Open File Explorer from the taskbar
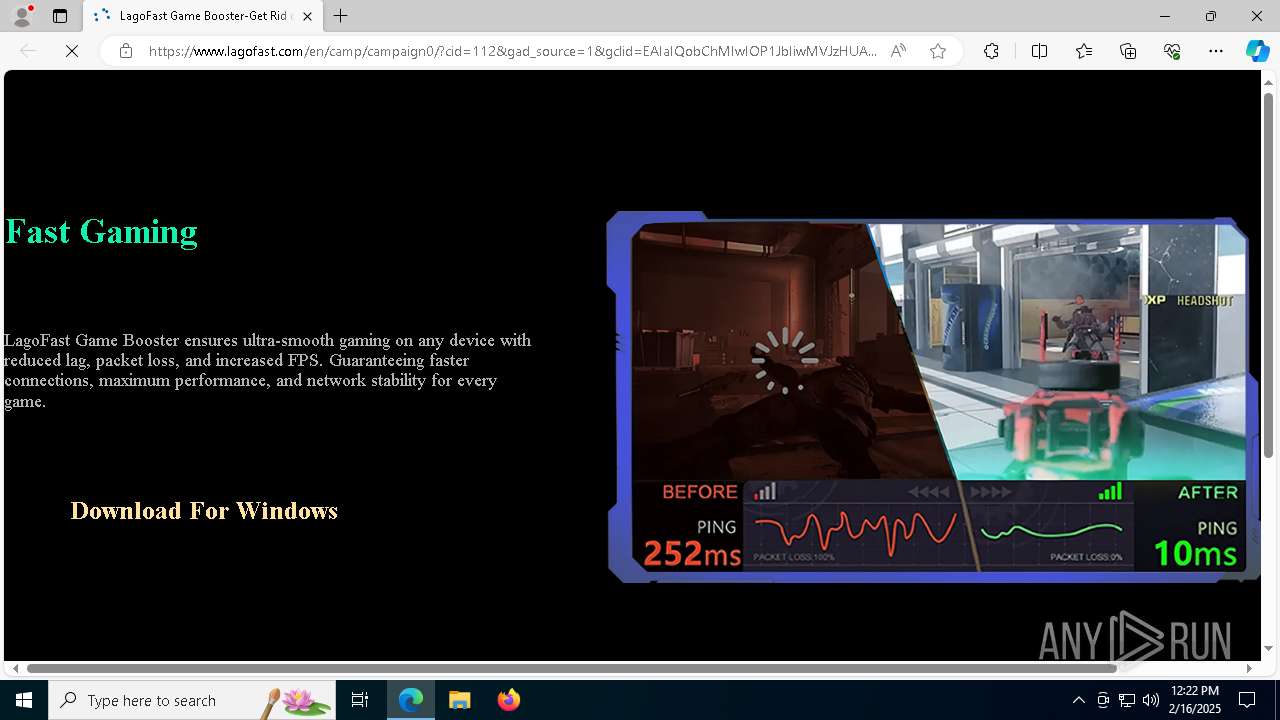This screenshot has height=720, width=1280. click(x=460, y=700)
